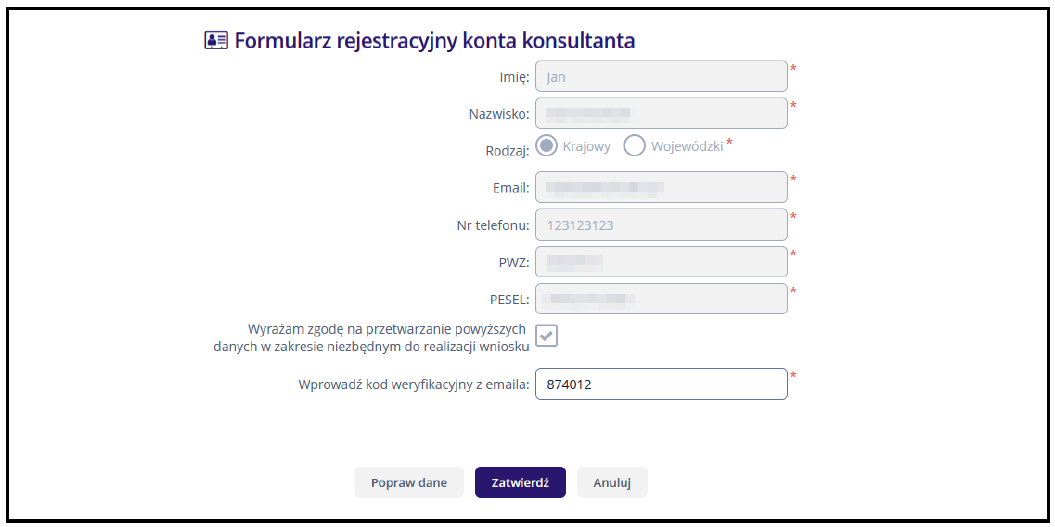Focus the email verification code field

pos(661,384)
